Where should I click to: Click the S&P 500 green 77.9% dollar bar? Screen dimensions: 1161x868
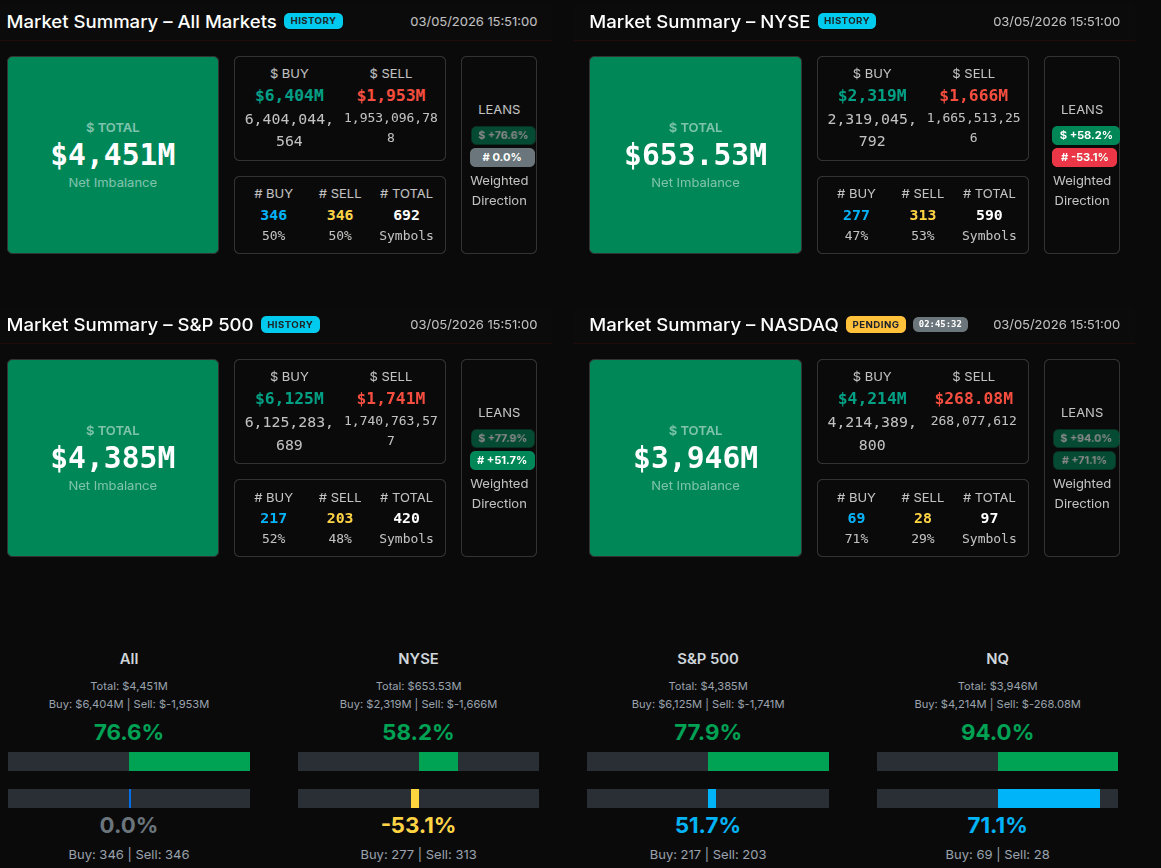[768, 762]
